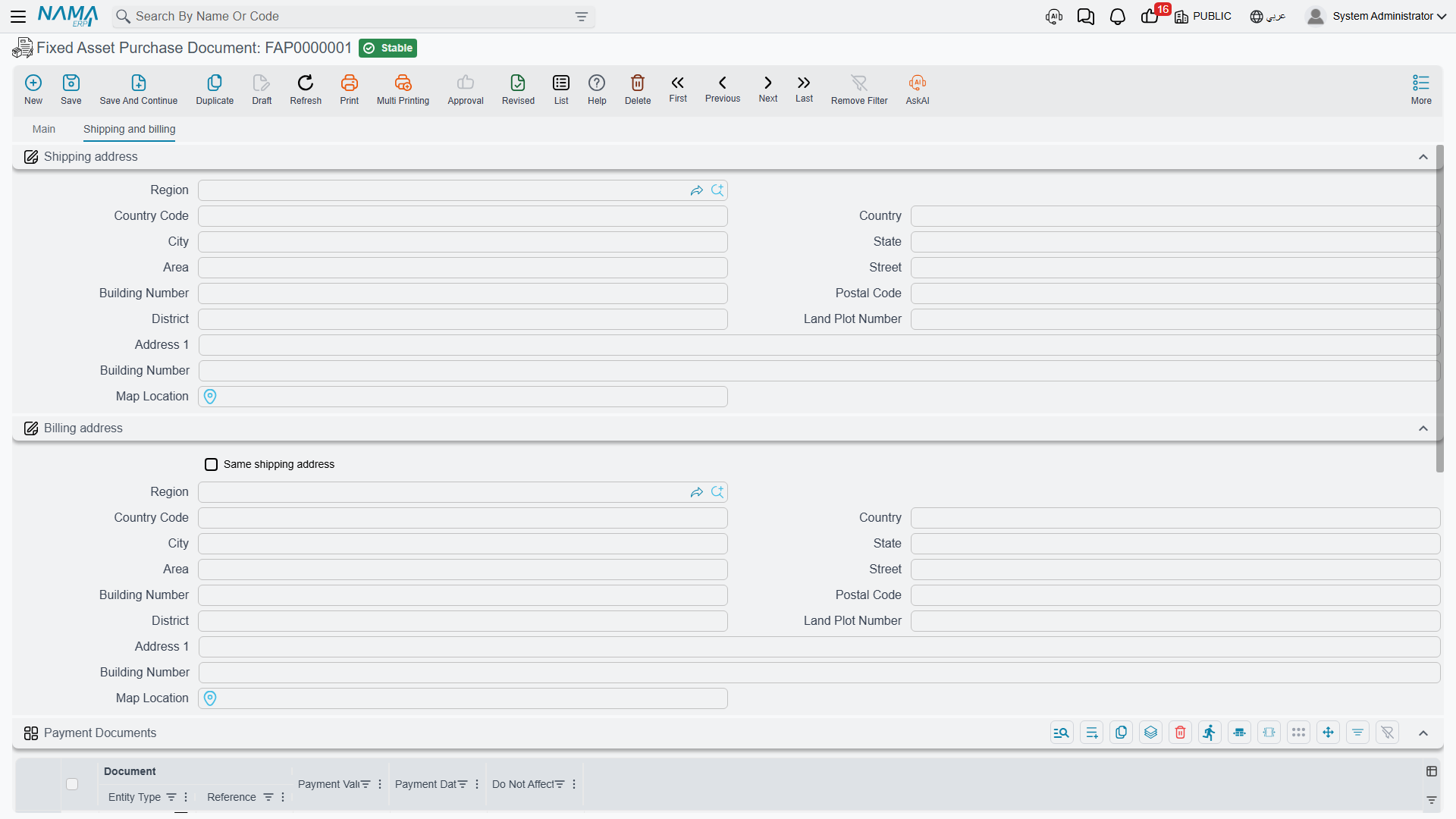The width and height of the screenshot is (1456, 819).
Task: Switch language to Arabic
Action: 1268,17
